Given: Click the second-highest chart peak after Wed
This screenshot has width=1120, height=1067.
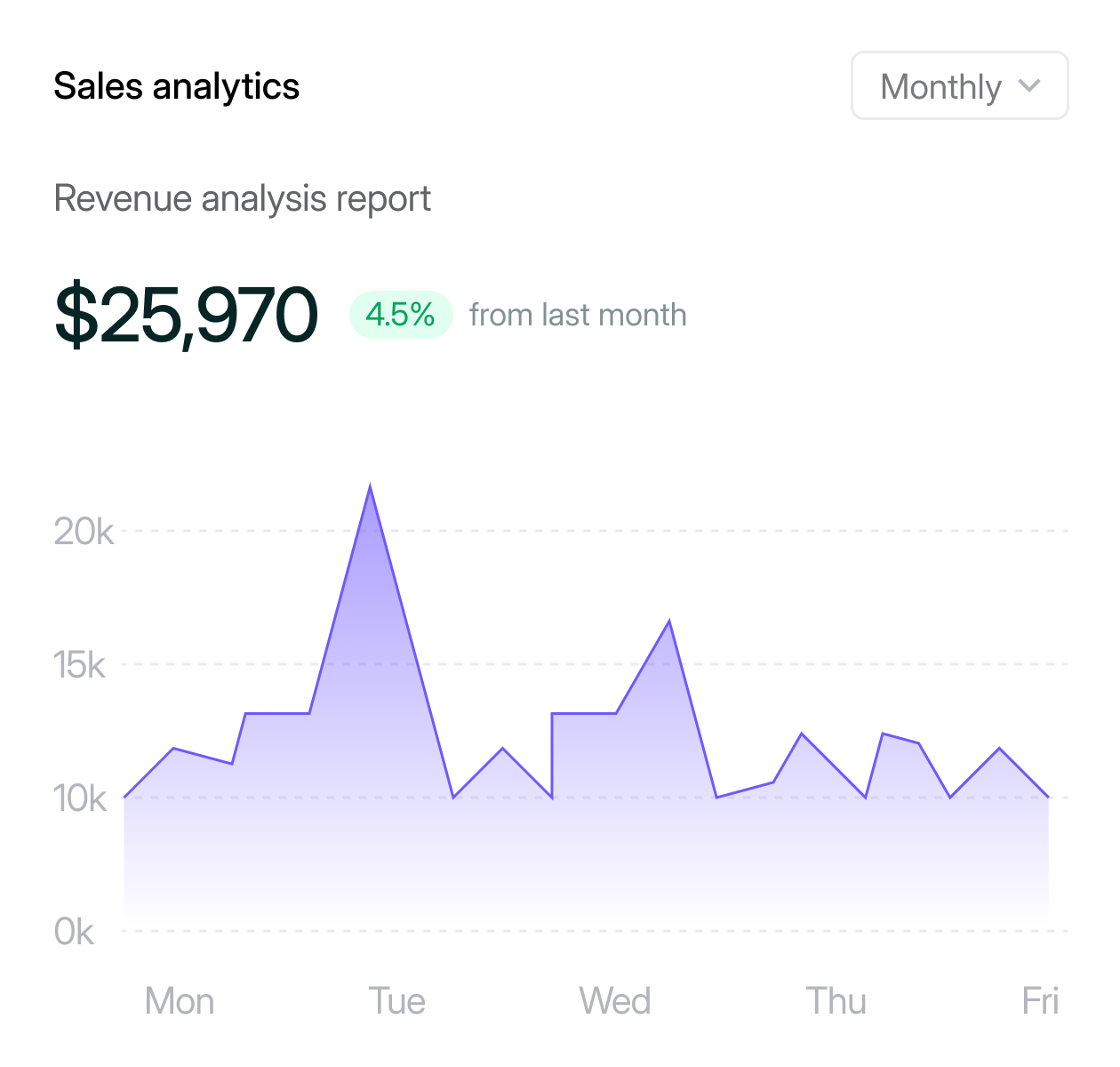Looking at the screenshot, I should coord(669,622).
